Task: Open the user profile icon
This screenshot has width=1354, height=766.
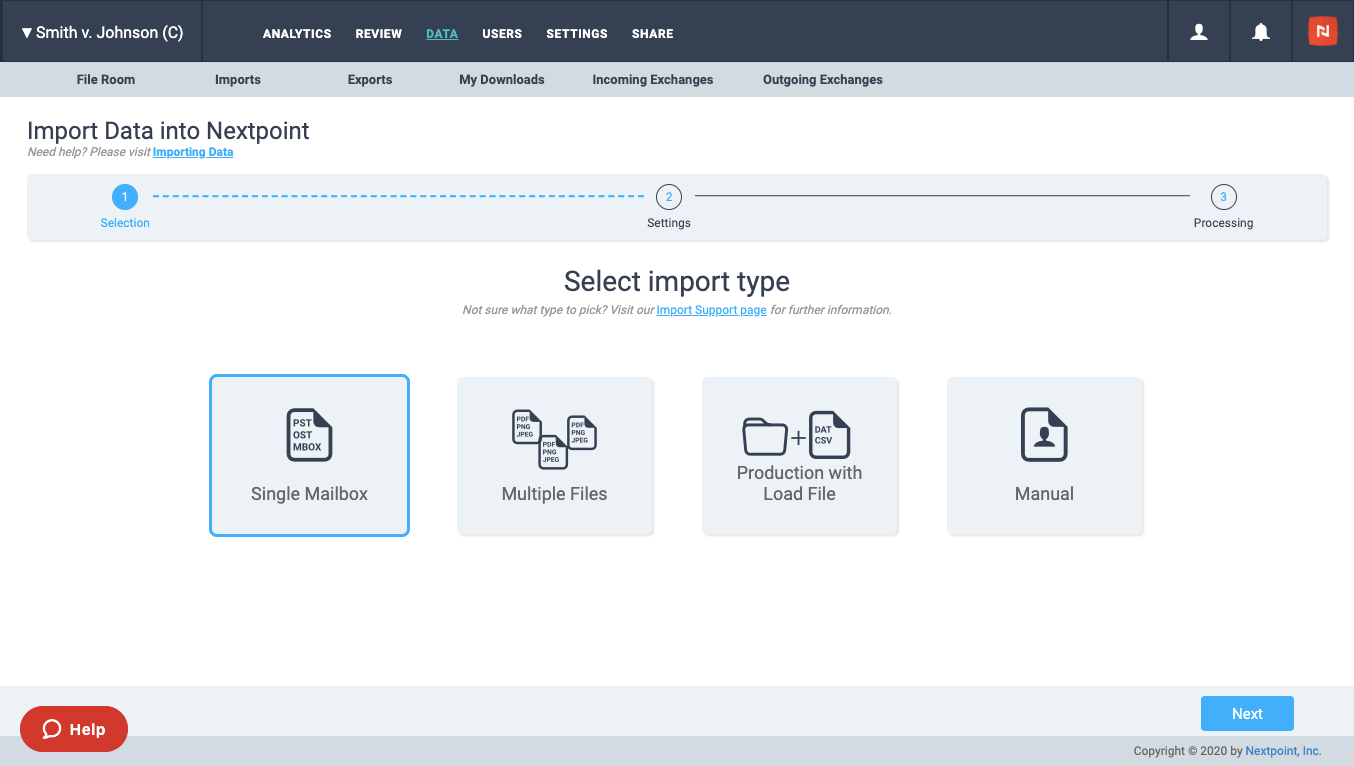Action: [x=1199, y=32]
